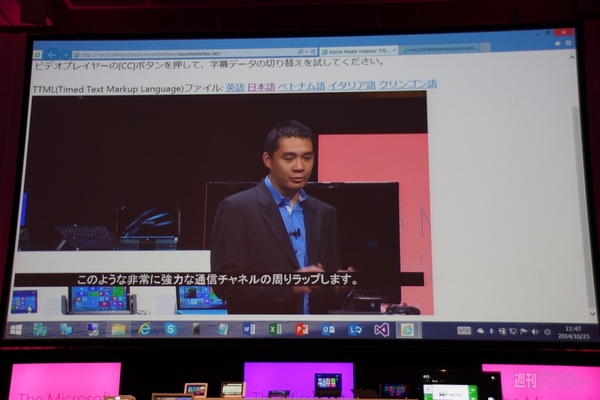Click the page scroll-down arrow
This screenshot has width=600, height=400.
[x=592, y=313]
